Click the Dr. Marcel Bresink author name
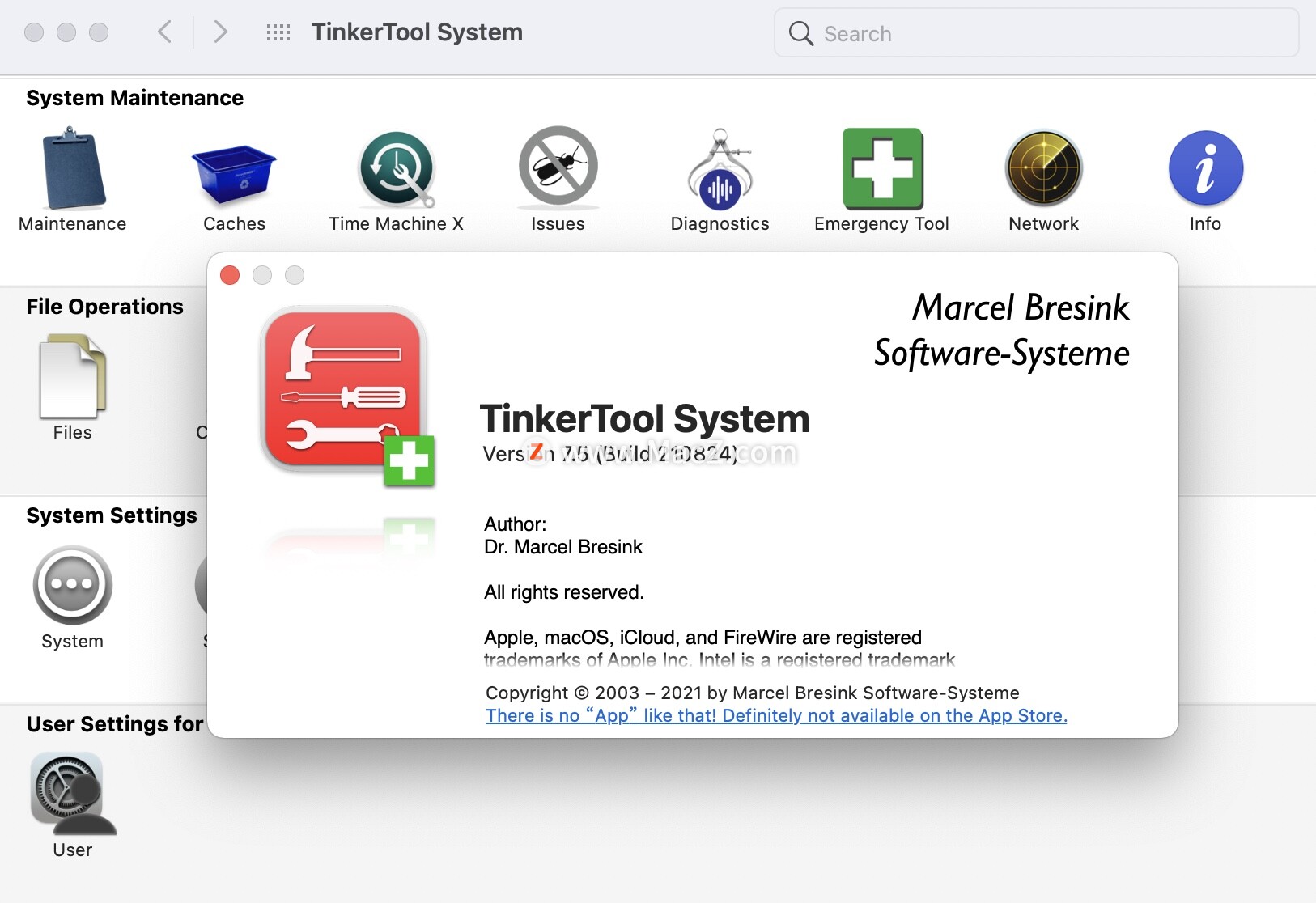The height and width of the screenshot is (903, 1316). (x=563, y=547)
